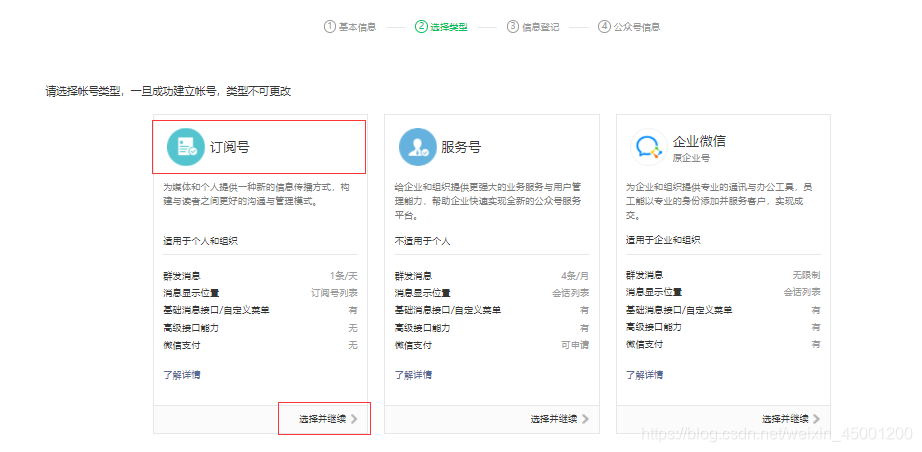The width and height of the screenshot is (922, 452).
Task: Click the 原企业号 subtitle
Action: pos(692,158)
